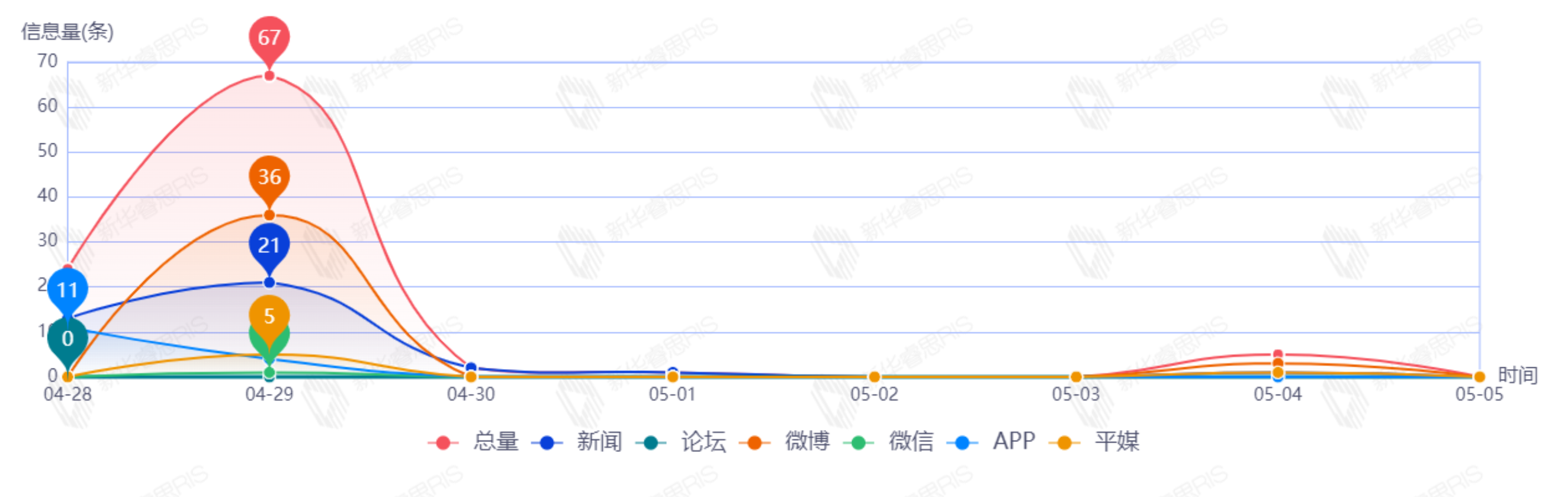1568x497 pixels.
Task: Select the red 总量 peak point on 04-29
Action: (269, 76)
